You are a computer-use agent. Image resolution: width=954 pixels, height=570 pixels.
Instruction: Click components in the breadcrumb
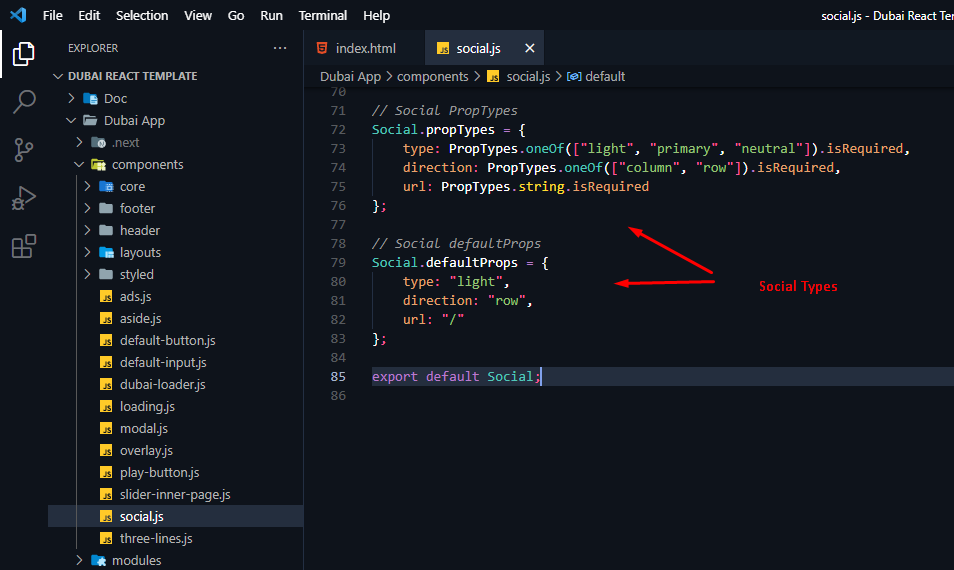433,77
